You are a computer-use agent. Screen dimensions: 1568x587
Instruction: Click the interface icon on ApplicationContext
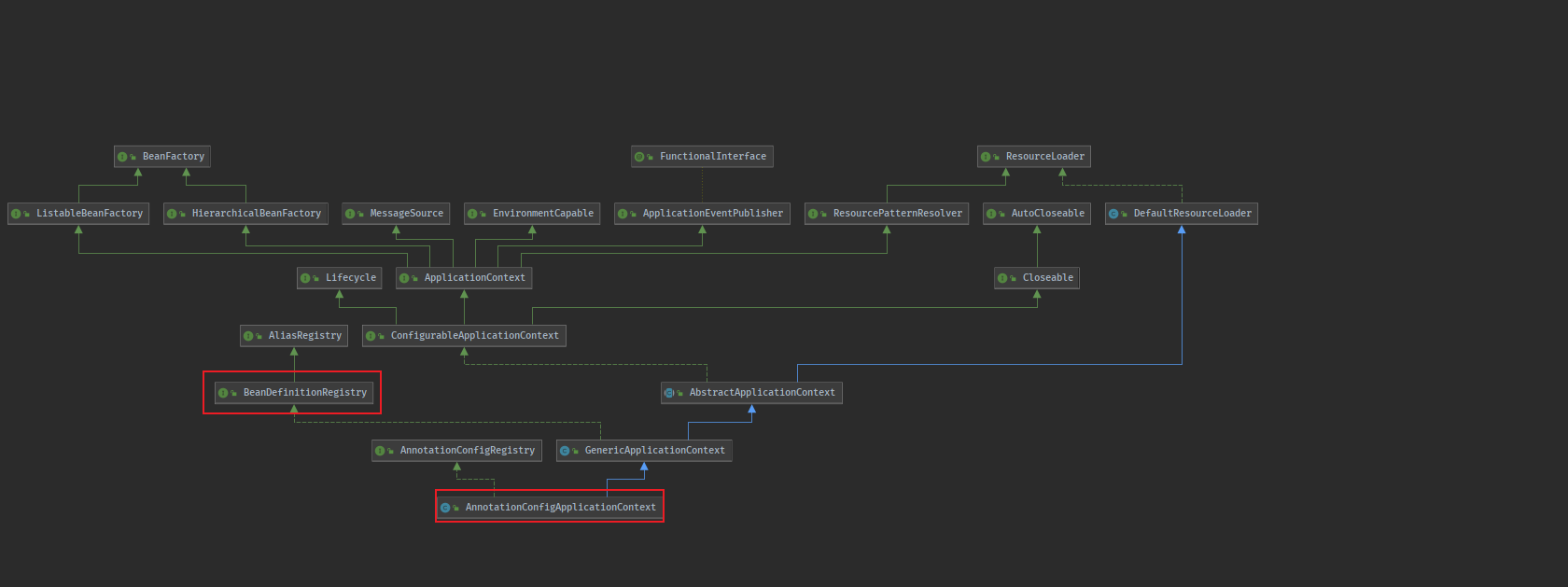click(x=404, y=278)
